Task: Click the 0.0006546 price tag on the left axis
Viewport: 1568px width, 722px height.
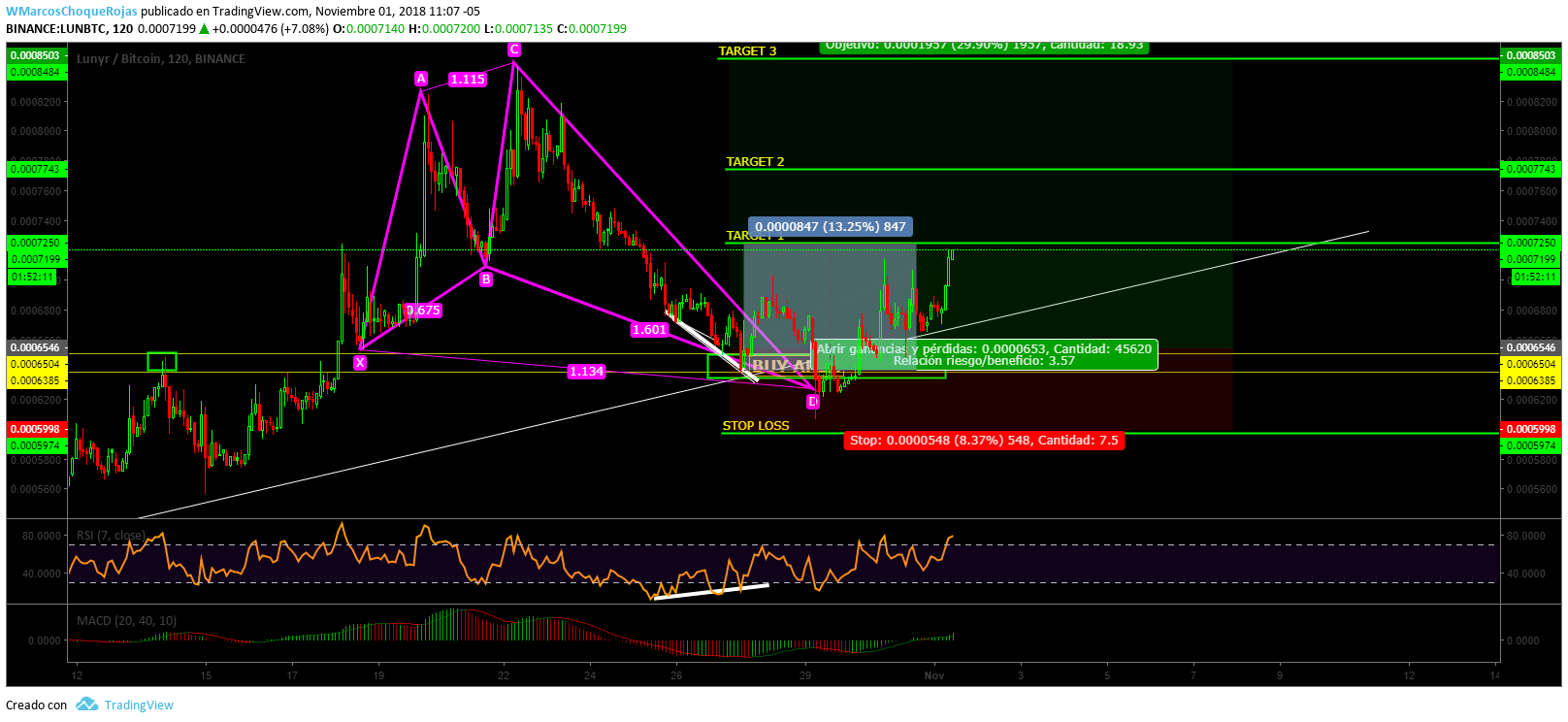Action: click(35, 347)
